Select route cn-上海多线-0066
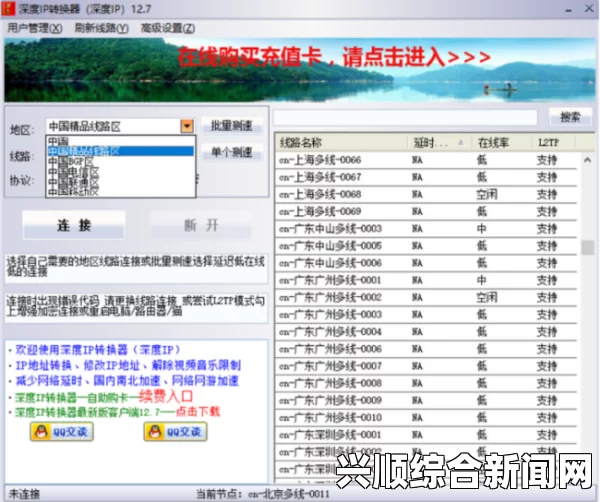600x502 pixels. pos(426,160)
